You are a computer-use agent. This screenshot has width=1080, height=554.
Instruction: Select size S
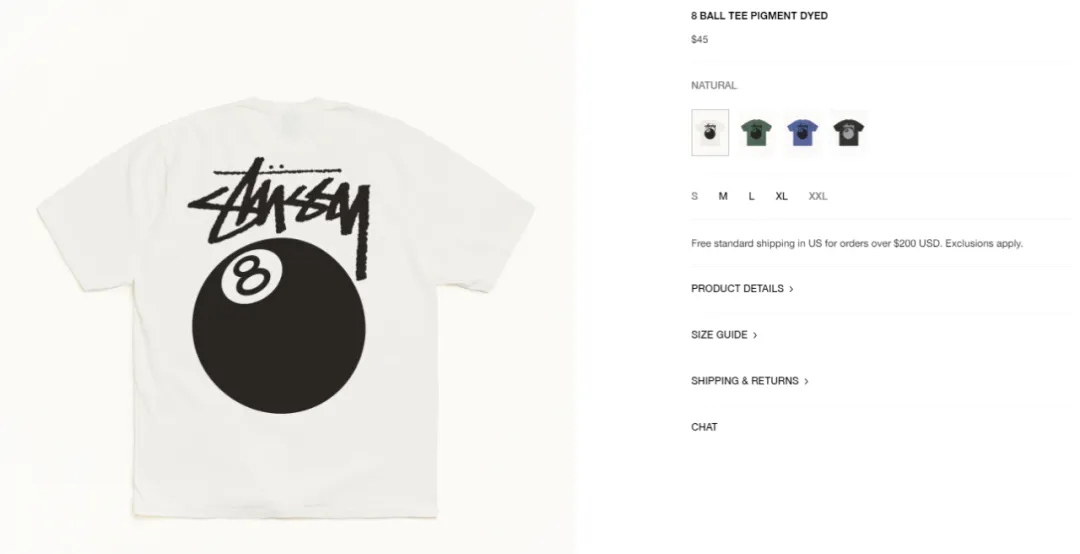694,196
